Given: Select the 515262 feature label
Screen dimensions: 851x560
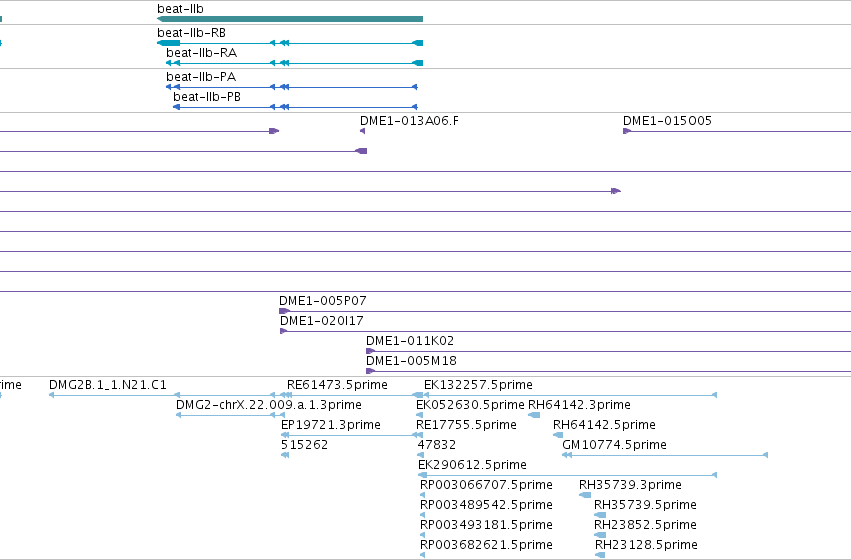Looking at the screenshot, I should [304, 445].
